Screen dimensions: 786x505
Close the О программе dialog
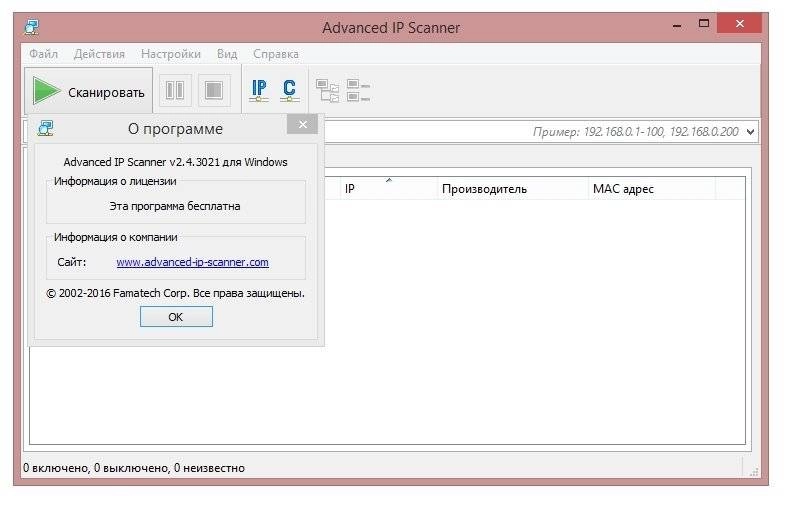[302, 124]
